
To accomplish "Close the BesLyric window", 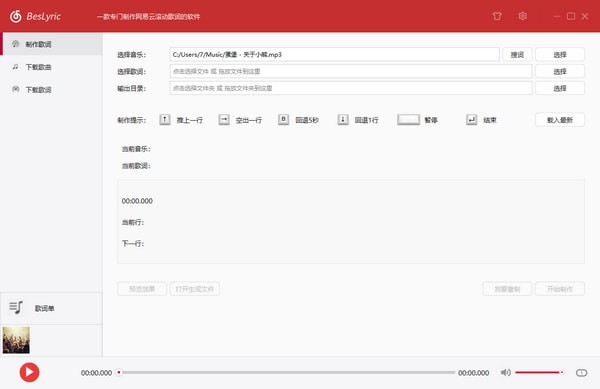I will click(585, 16).
